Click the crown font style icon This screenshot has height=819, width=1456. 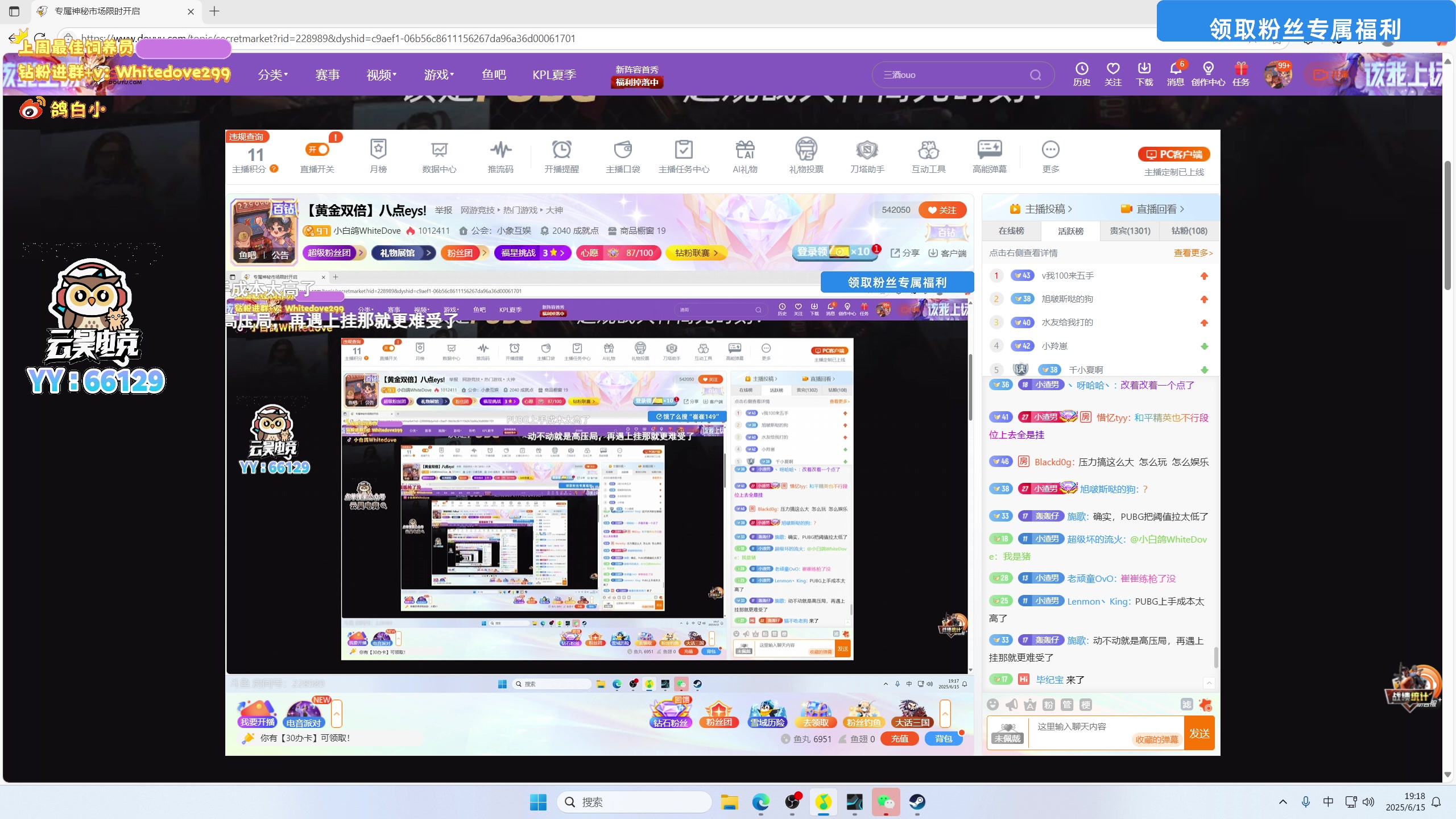(x=1030, y=705)
